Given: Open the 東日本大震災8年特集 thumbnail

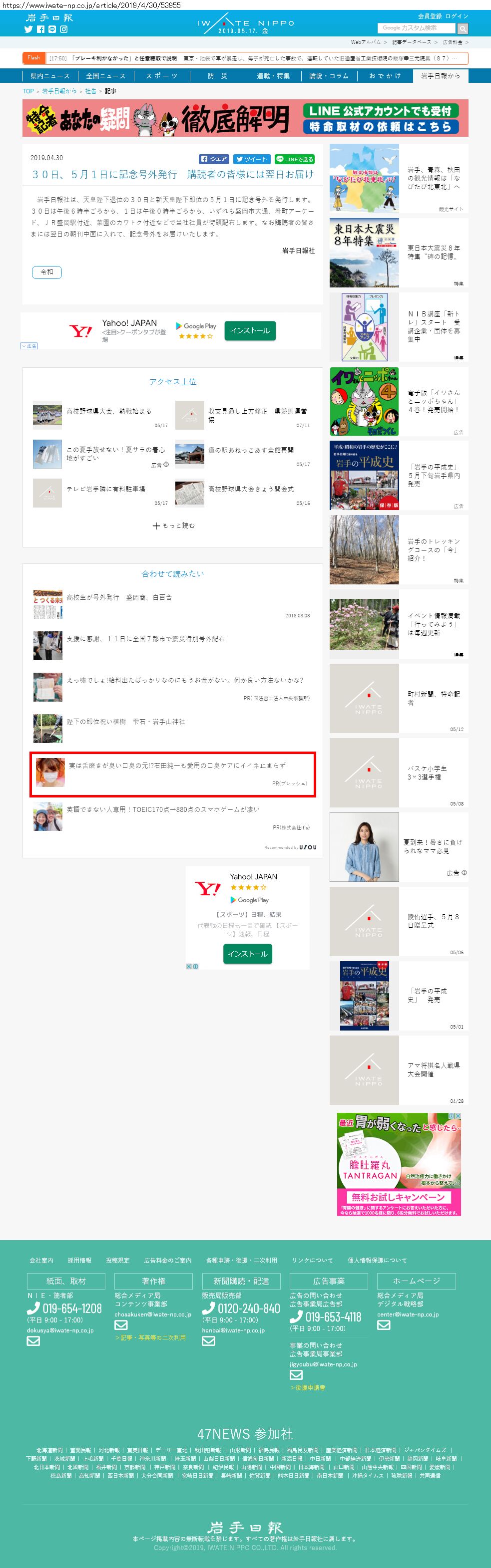Looking at the screenshot, I should [364, 253].
